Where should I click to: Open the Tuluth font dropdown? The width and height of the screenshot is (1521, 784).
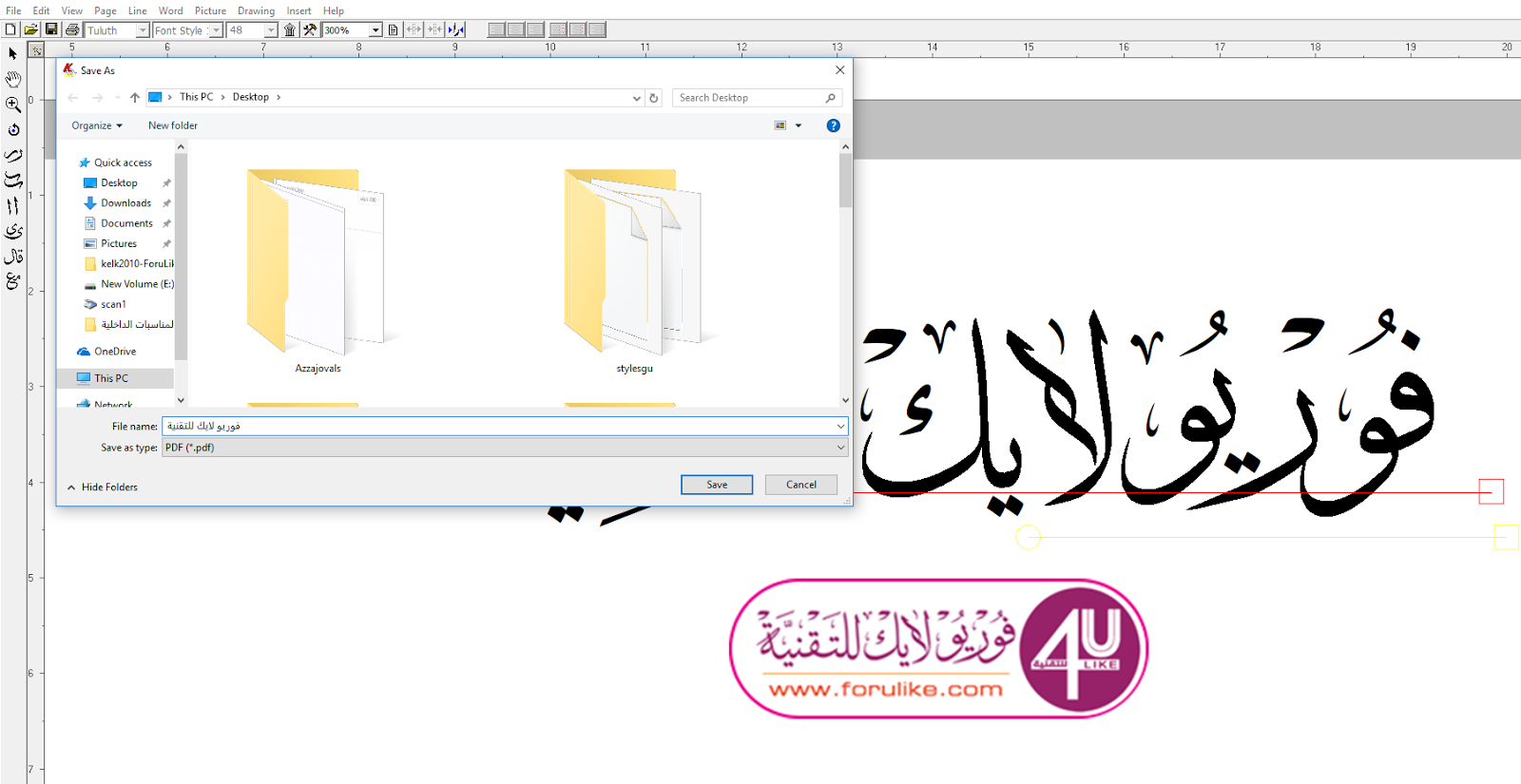coord(143,30)
